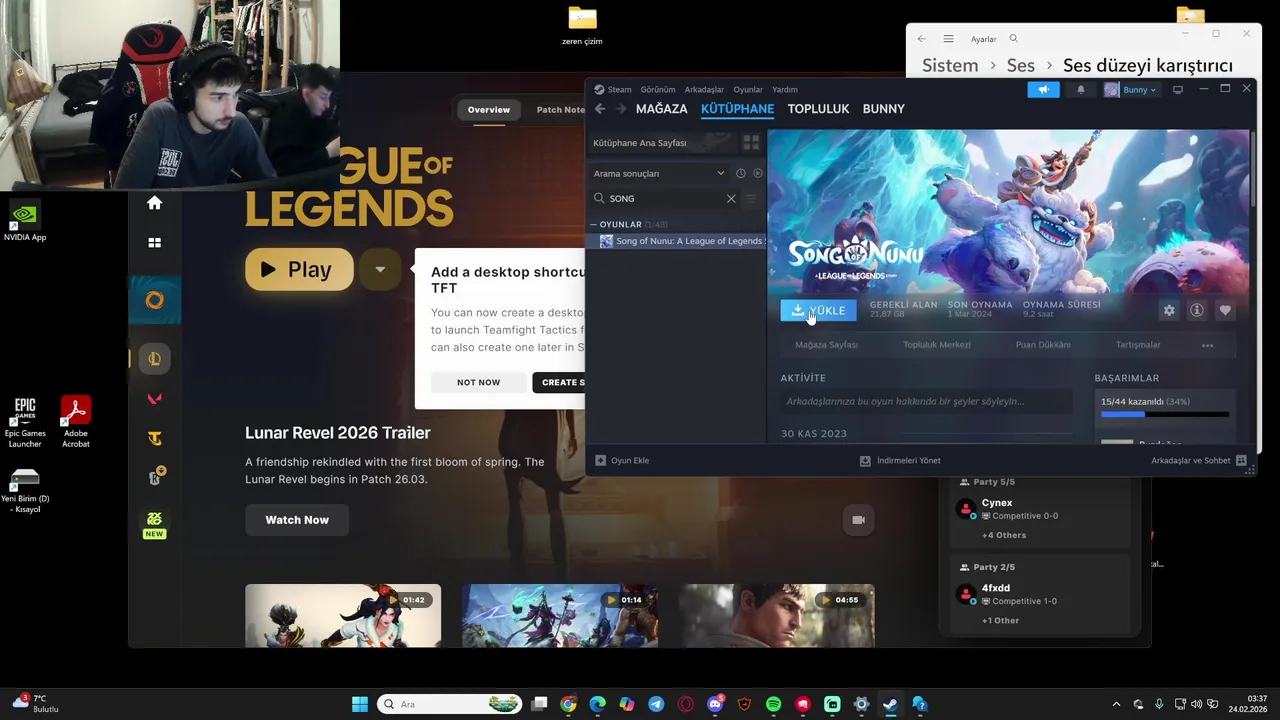Open the Bunny account dropdown
1280x720 pixels.
pyautogui.click(x=1131, y=90)
